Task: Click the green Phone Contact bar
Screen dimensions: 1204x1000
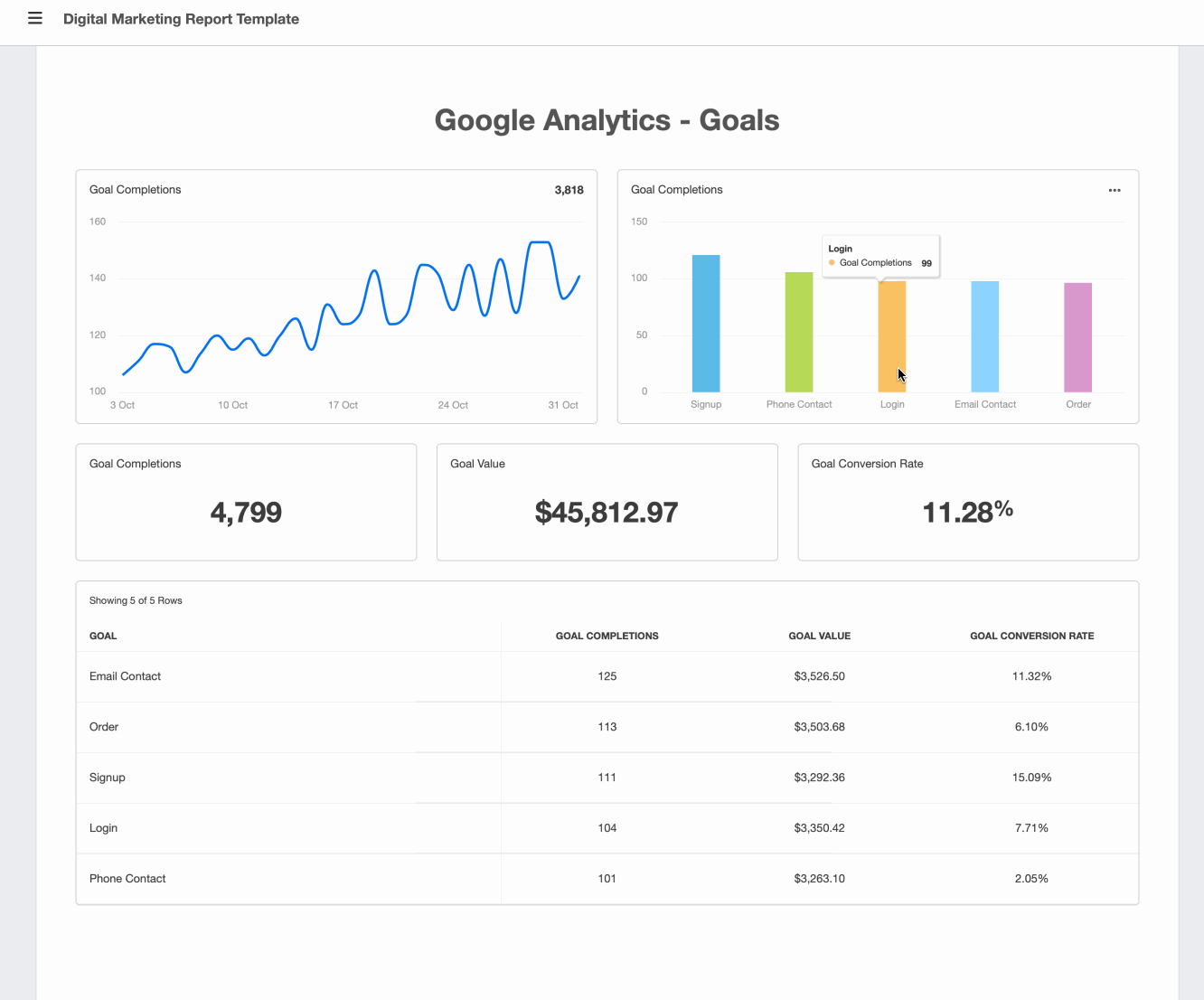Action: coord(799,335)
